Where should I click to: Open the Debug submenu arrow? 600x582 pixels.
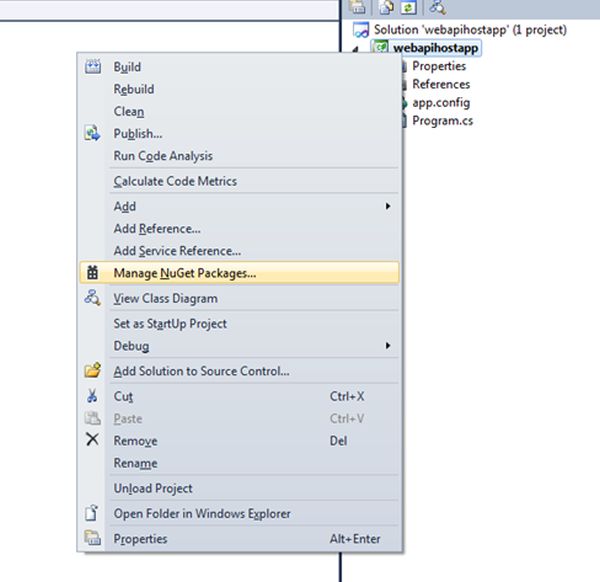(x=388, y=346)
